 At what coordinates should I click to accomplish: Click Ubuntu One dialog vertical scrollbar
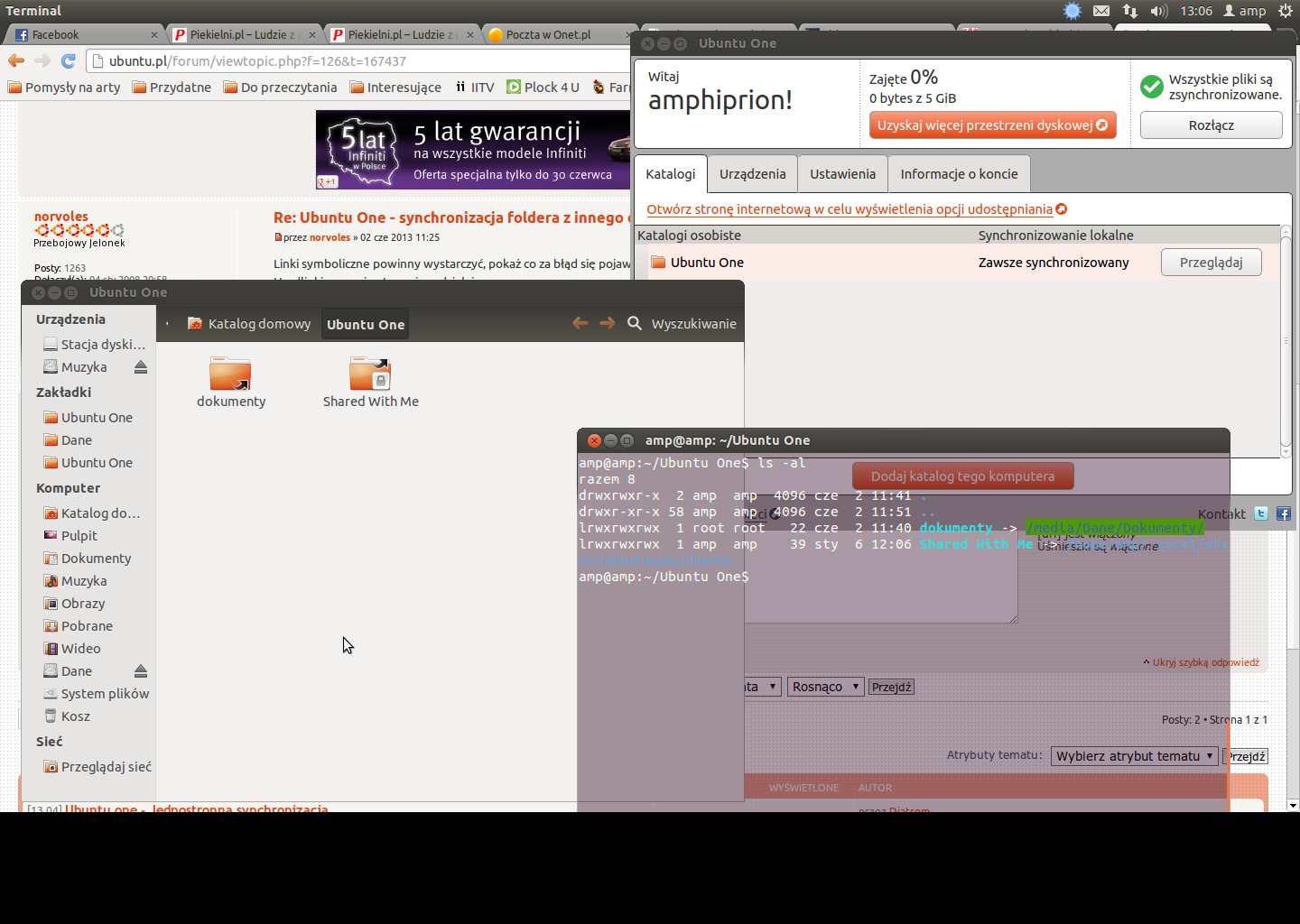[x=1286, y=341]
